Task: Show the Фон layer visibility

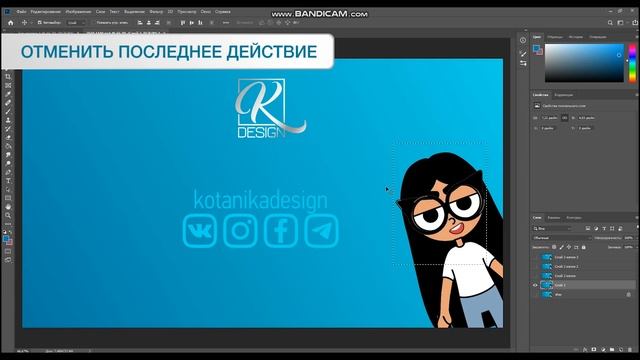Action: click(535, 294)
